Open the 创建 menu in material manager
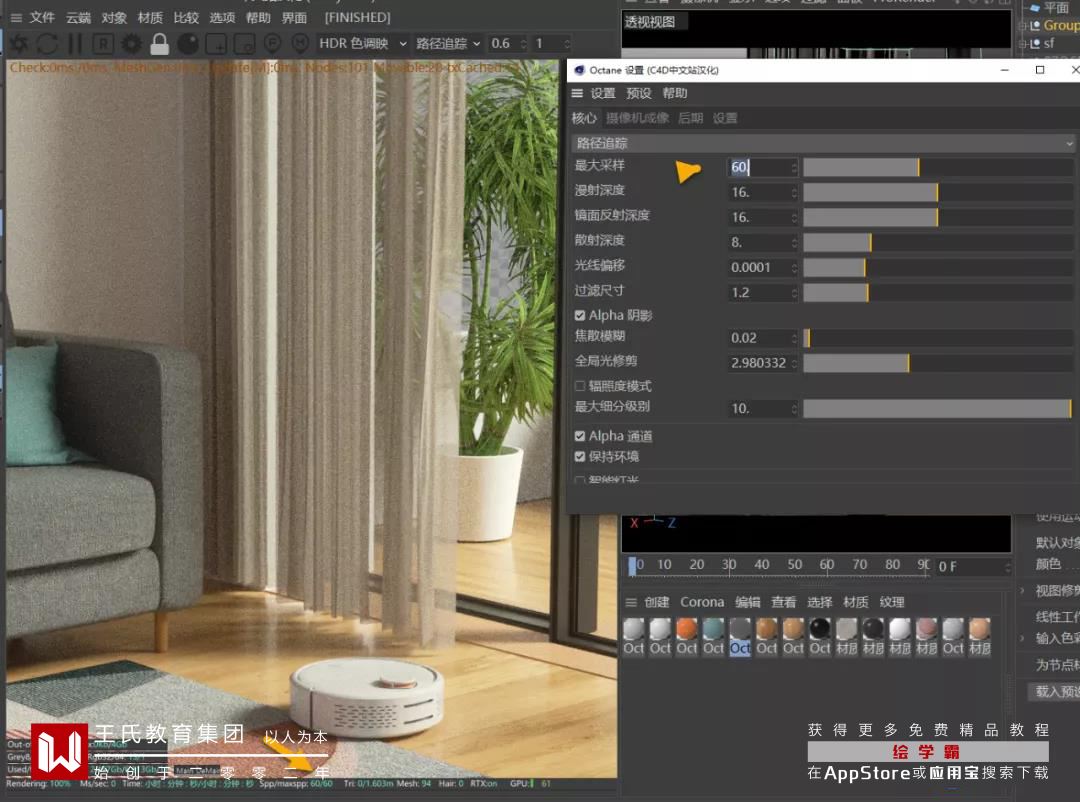The height and width of the screenshot is (802, 1080). point(656,602)
